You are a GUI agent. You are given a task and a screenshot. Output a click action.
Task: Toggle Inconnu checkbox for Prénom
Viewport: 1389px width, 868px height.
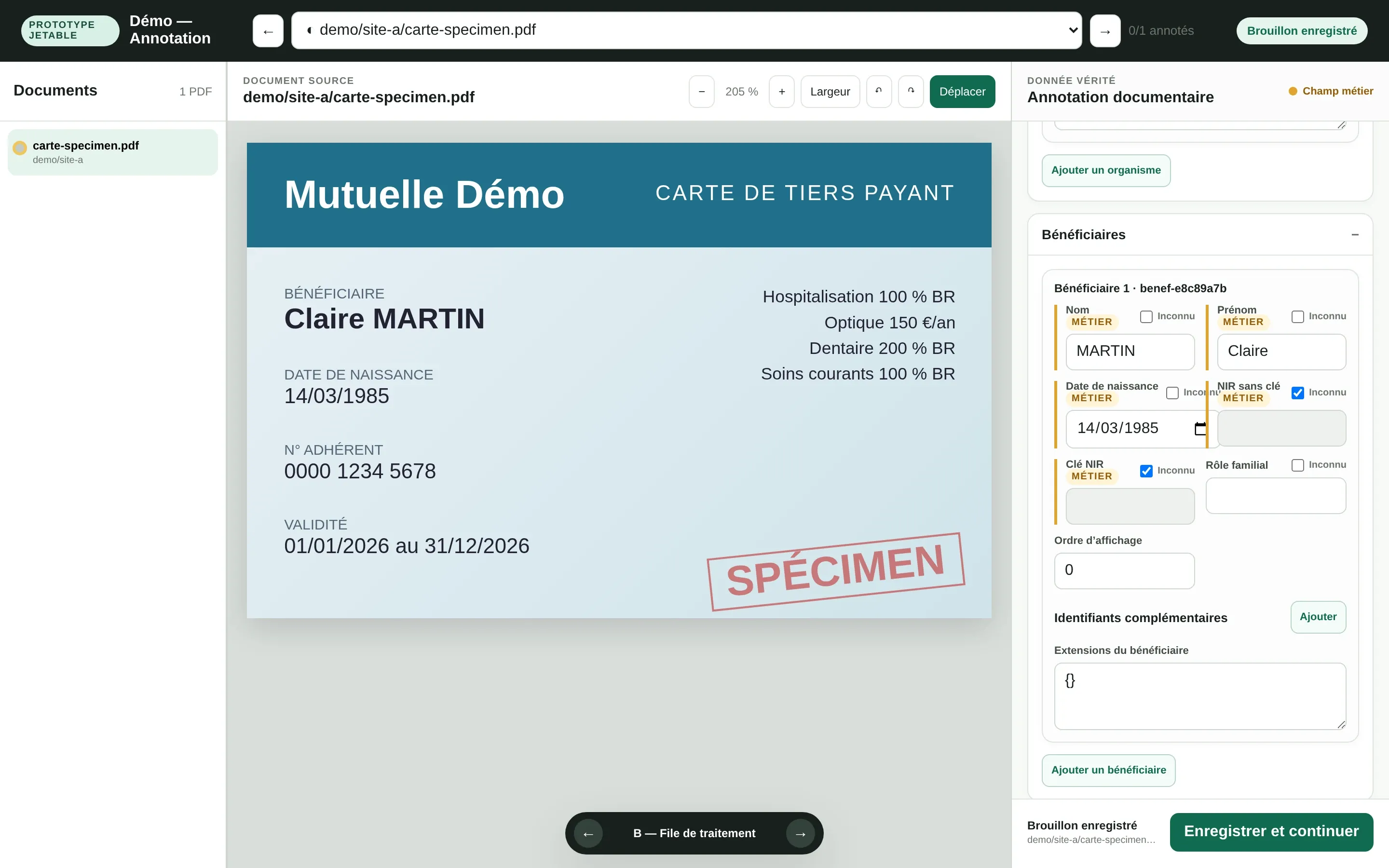pyautogui.click(x=1298, y=317)
